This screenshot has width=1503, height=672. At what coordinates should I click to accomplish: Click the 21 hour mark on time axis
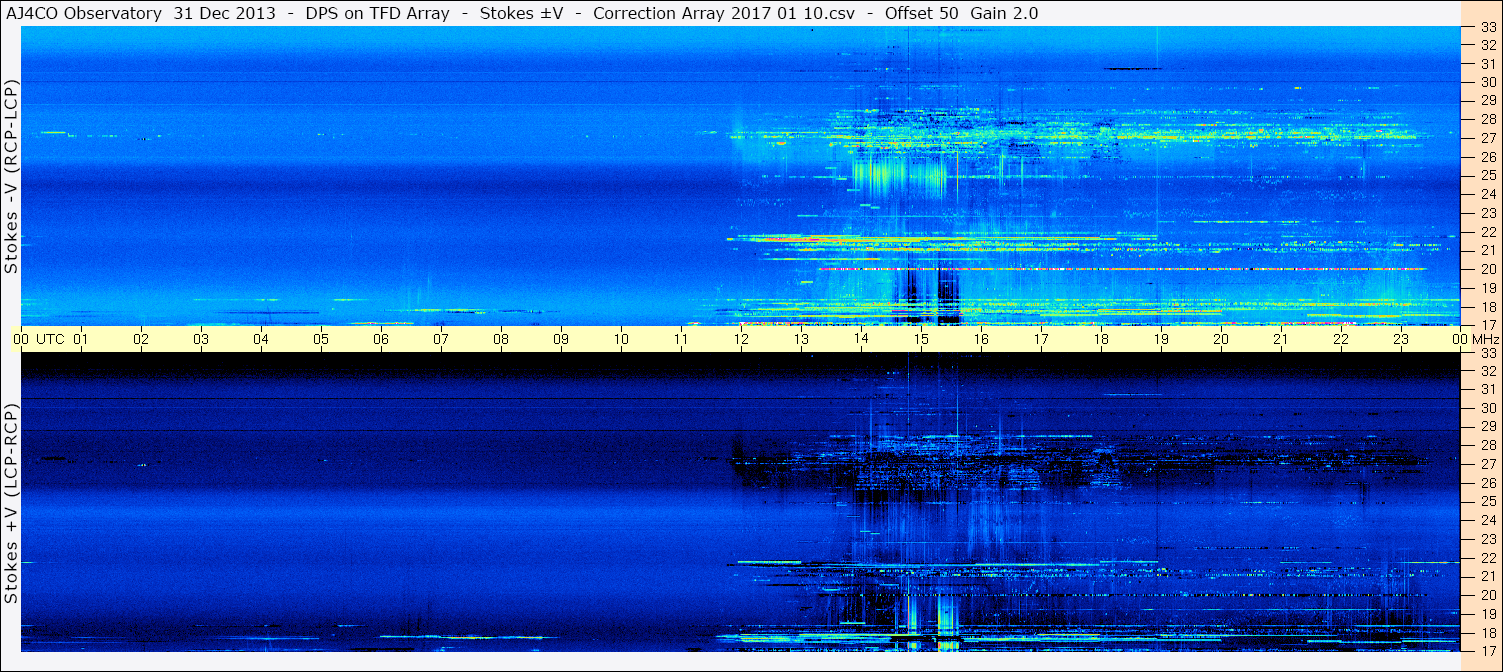pos(1281,340)
